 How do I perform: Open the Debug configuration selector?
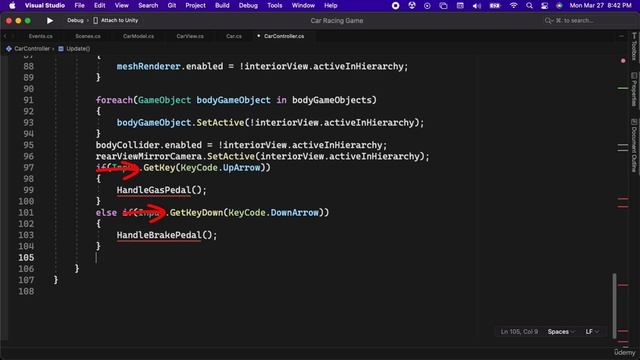(x=75, y=20)
